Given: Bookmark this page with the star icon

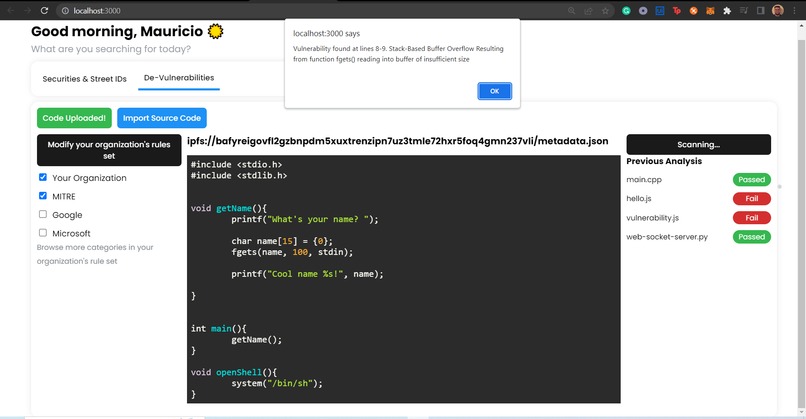Looking at the screenshot, I should (x=606, y=10).
